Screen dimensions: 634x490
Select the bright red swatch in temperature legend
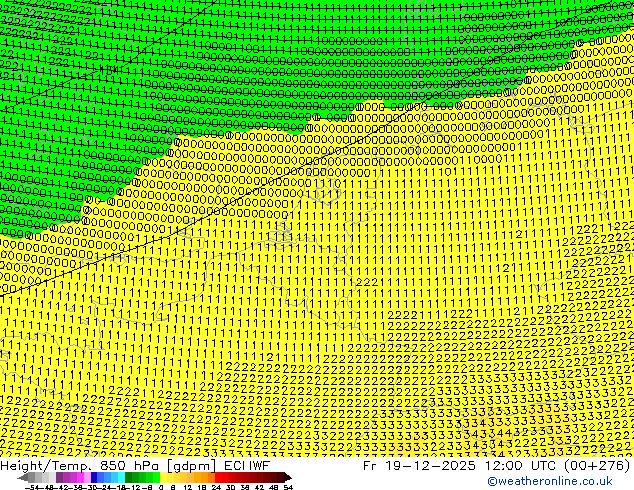218,477
